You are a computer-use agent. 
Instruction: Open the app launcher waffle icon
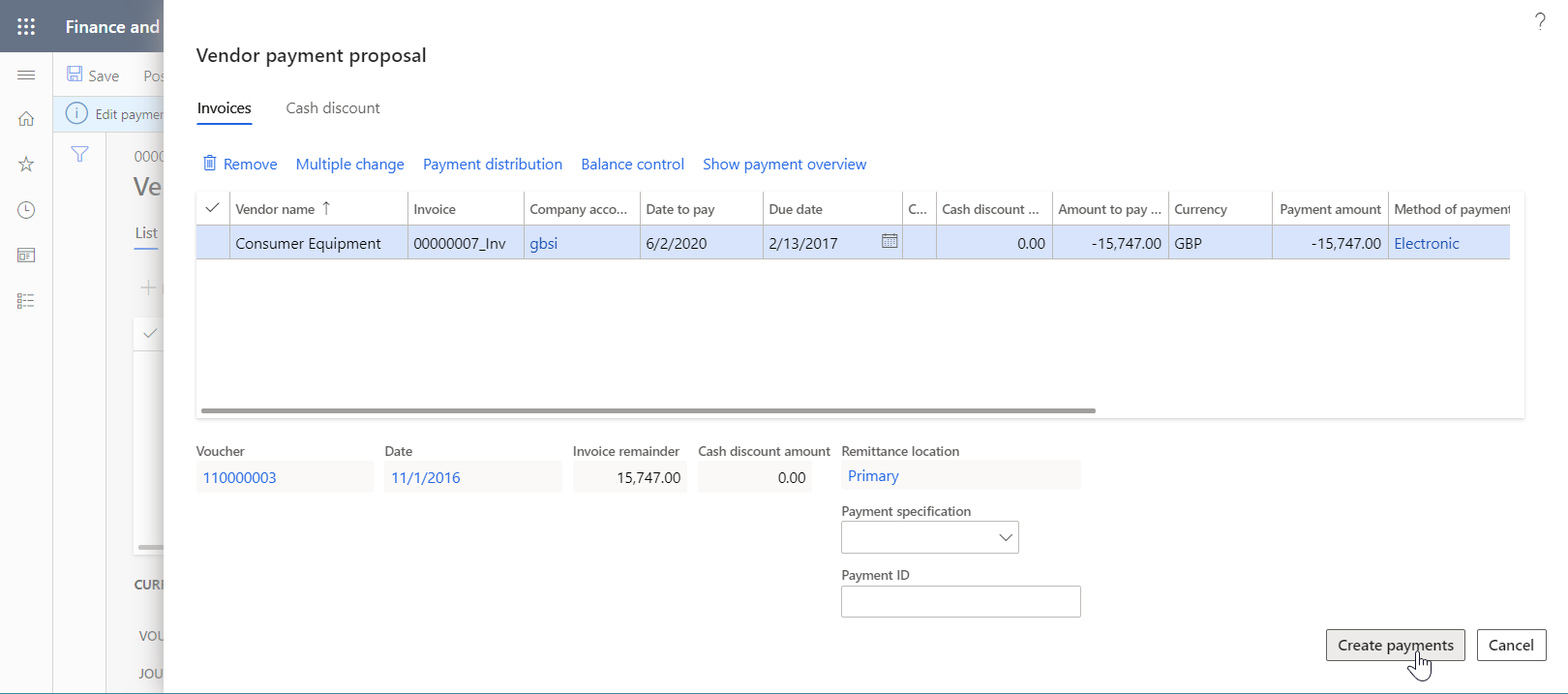(26, 26)
